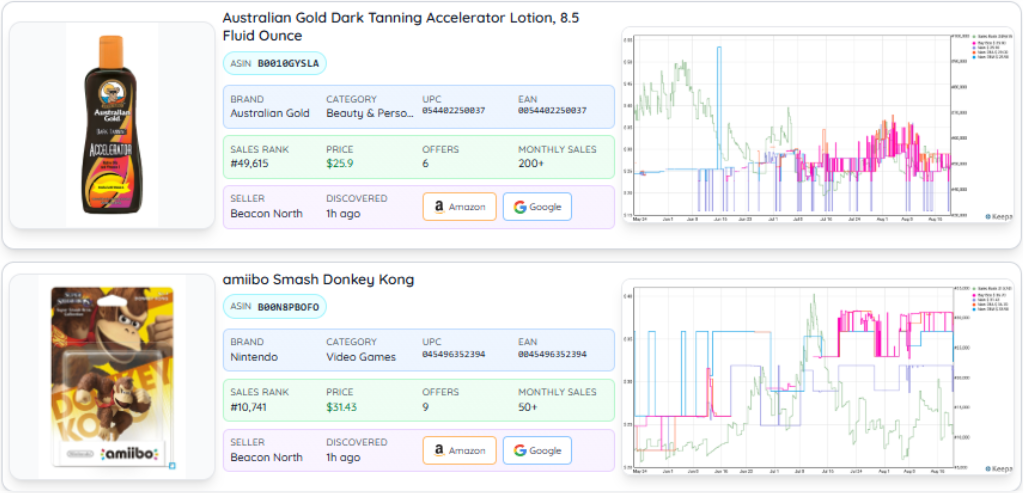The height and width of the screenshot is (493, 1024).
Task: Copy ASIN B0010GYSLA badge
Action: [275, 64]
